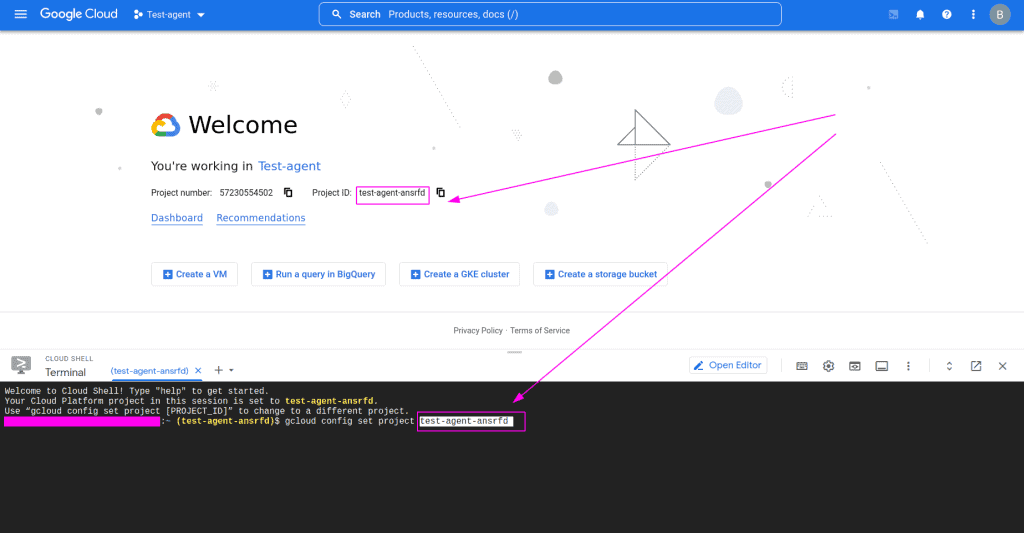Maximize or restore Cloud Shell panel height
The image size is (1024, 533).
pyautogui.click(x=950, y=366)
